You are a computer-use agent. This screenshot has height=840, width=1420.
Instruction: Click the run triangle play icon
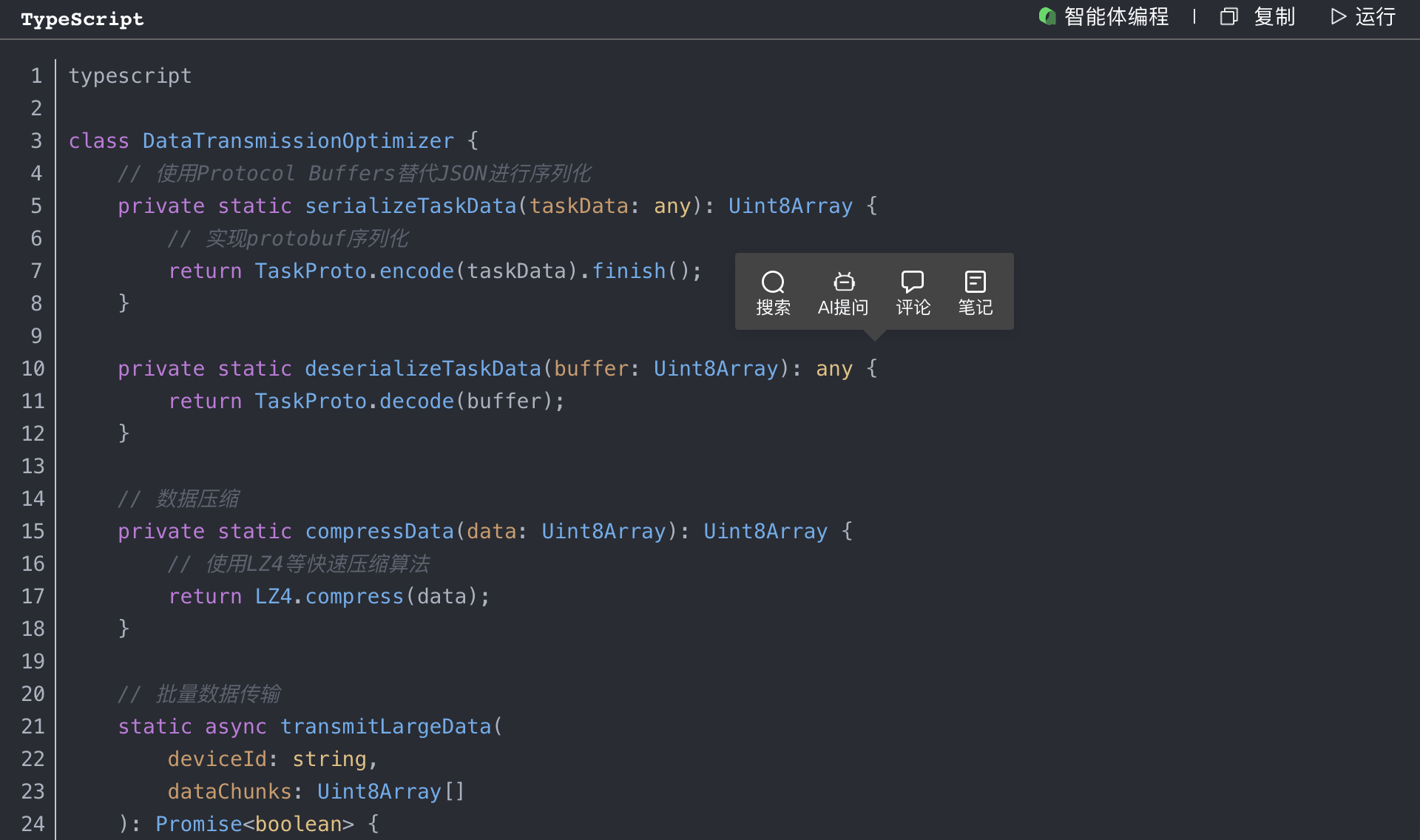coord(1337,16)
